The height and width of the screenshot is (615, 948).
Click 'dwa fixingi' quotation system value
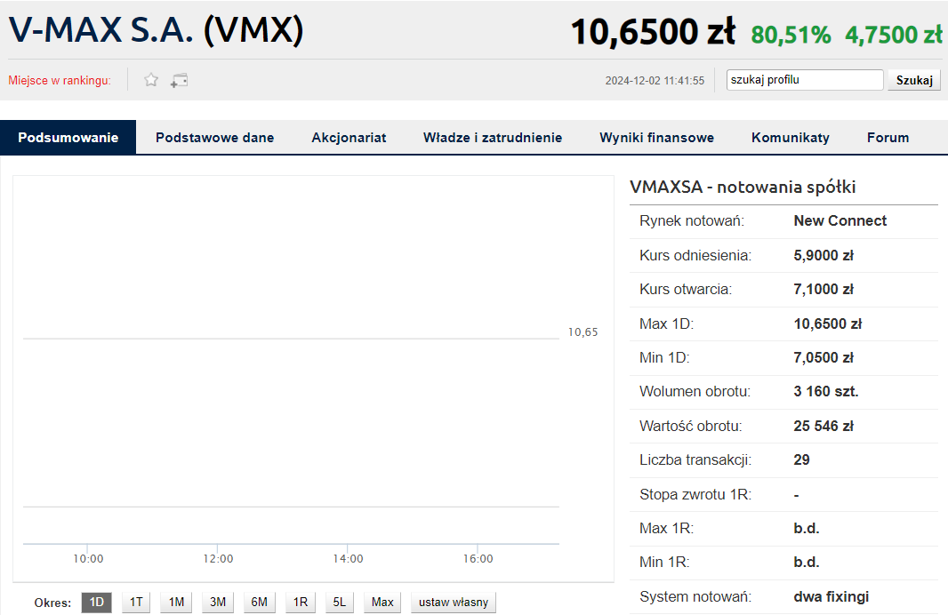[831, 597]
